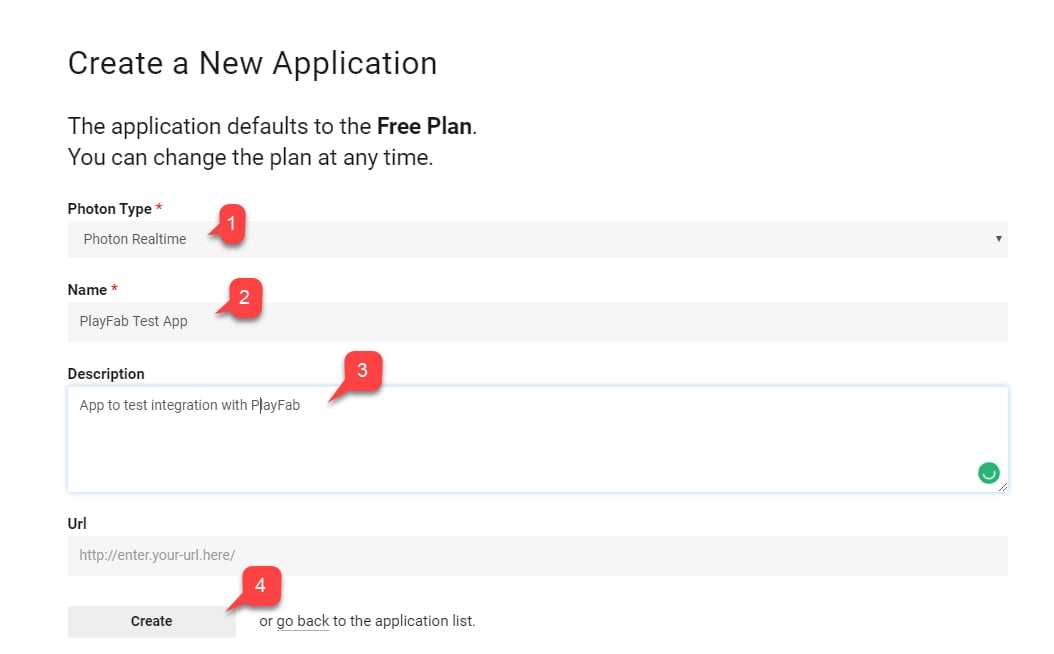Click the Url label
Image resolution: width=1054 pixels, height=654 pixels.
[77, 524]
